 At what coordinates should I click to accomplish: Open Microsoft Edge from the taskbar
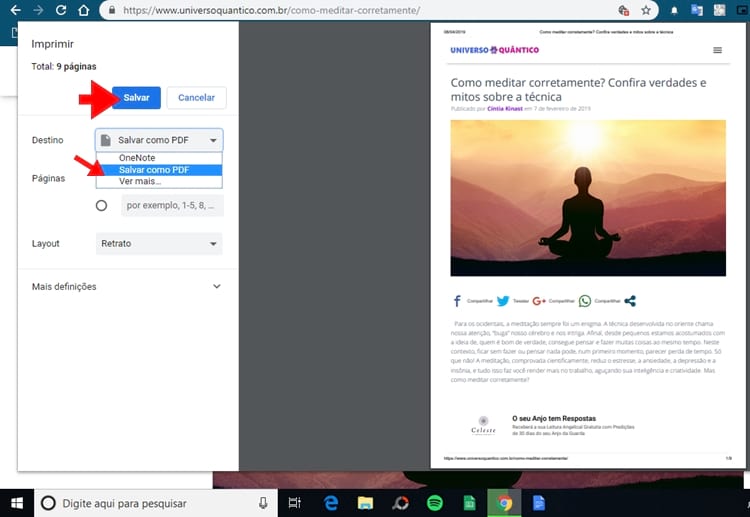(x=330, y=503)
